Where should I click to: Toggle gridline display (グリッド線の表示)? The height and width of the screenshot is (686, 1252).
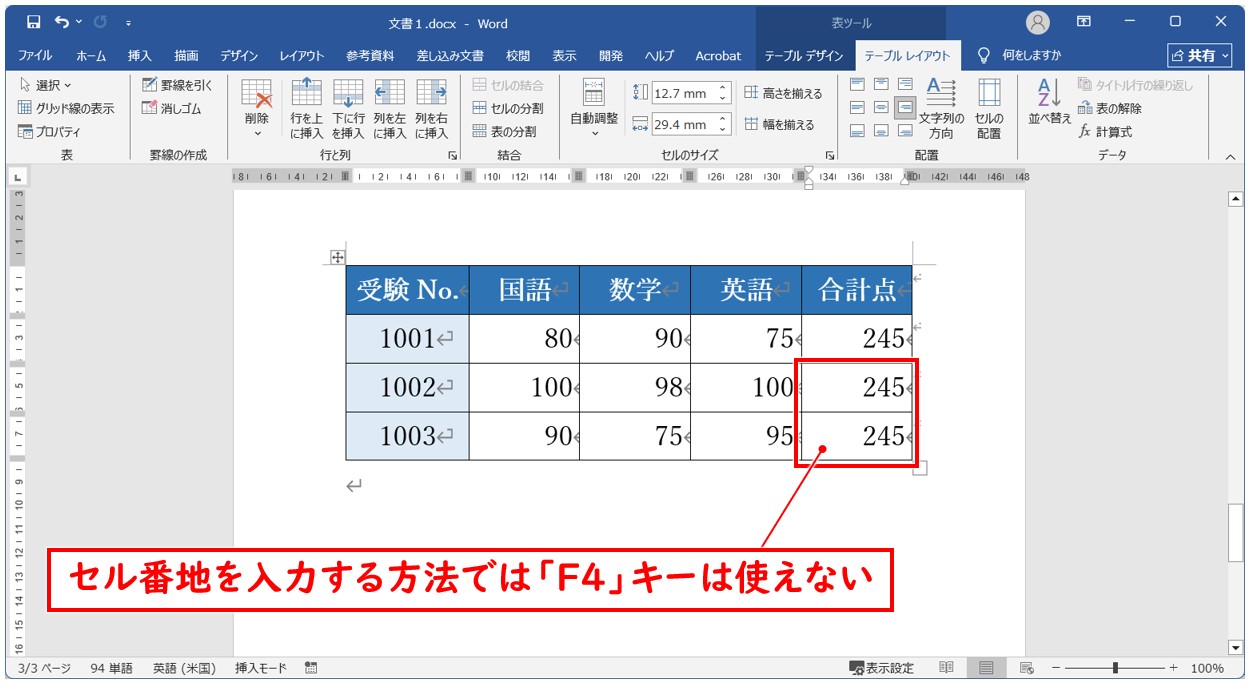[x=66, y=108]
